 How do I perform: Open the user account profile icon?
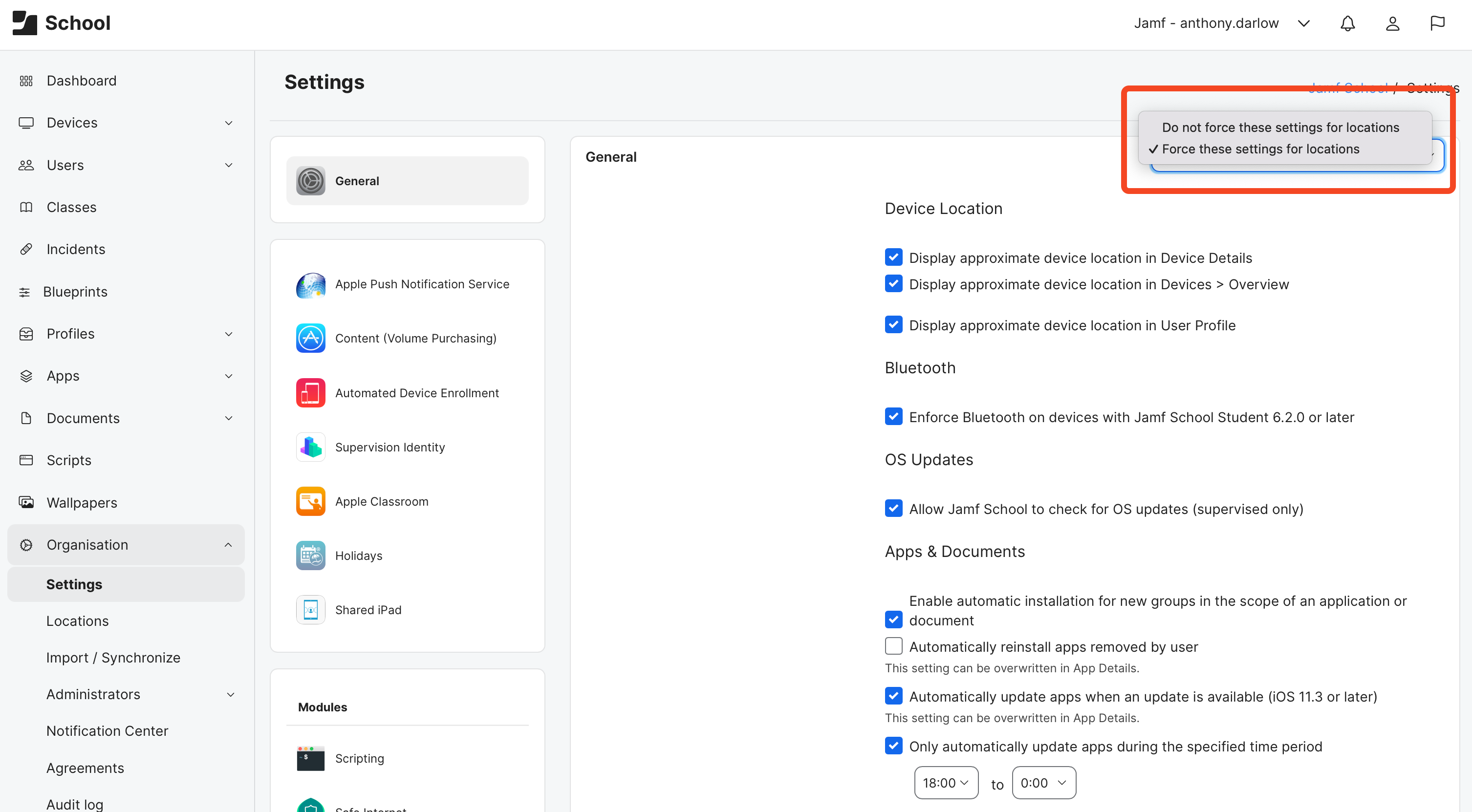tap(1392, 23)
